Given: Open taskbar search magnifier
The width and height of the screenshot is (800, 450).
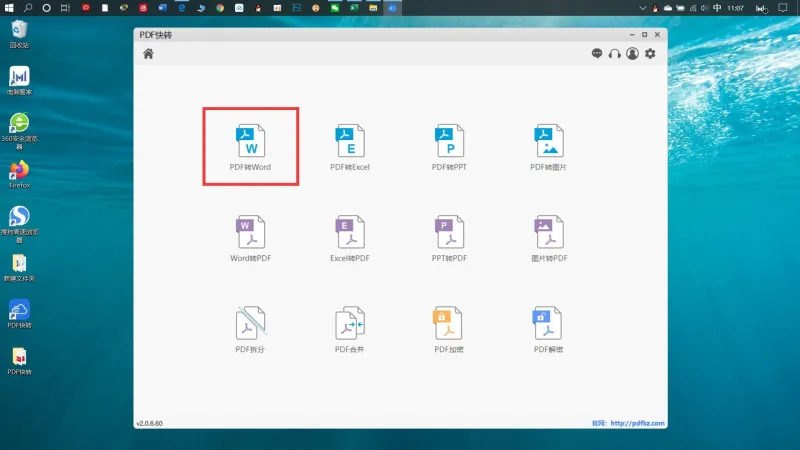Looking at the screenshot, I should pos(28,8).
